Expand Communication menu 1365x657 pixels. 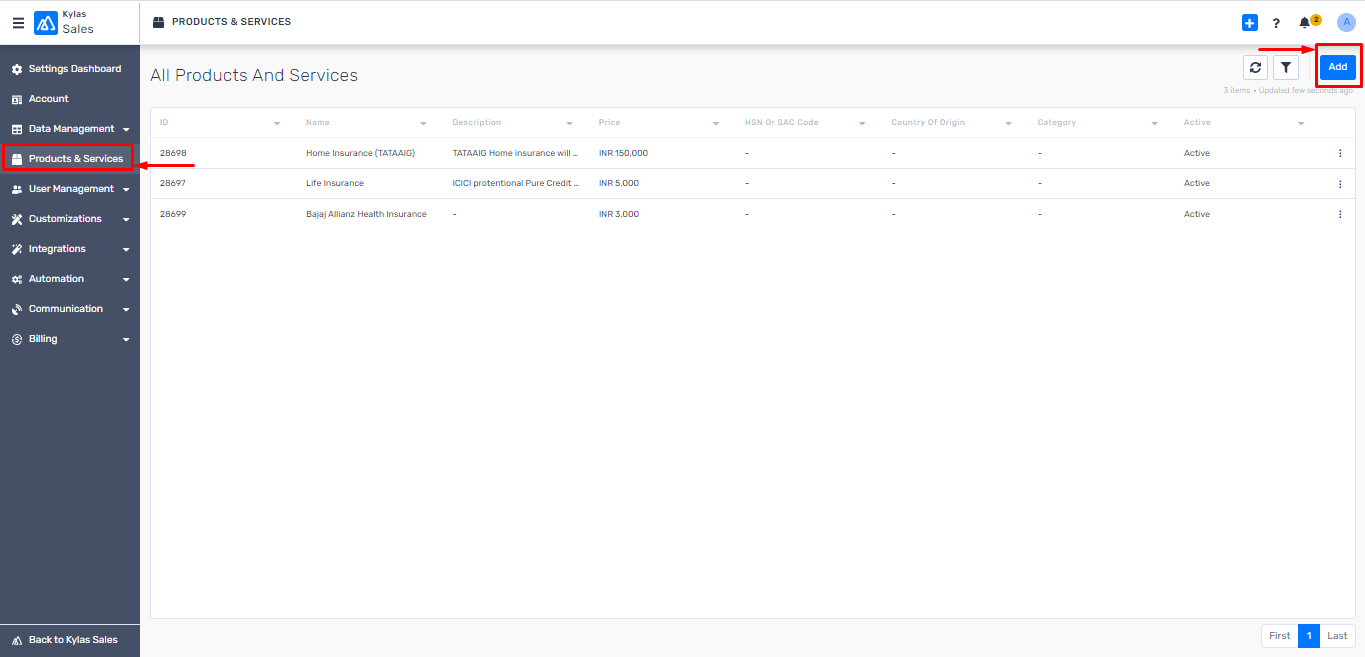pos(70,309)
